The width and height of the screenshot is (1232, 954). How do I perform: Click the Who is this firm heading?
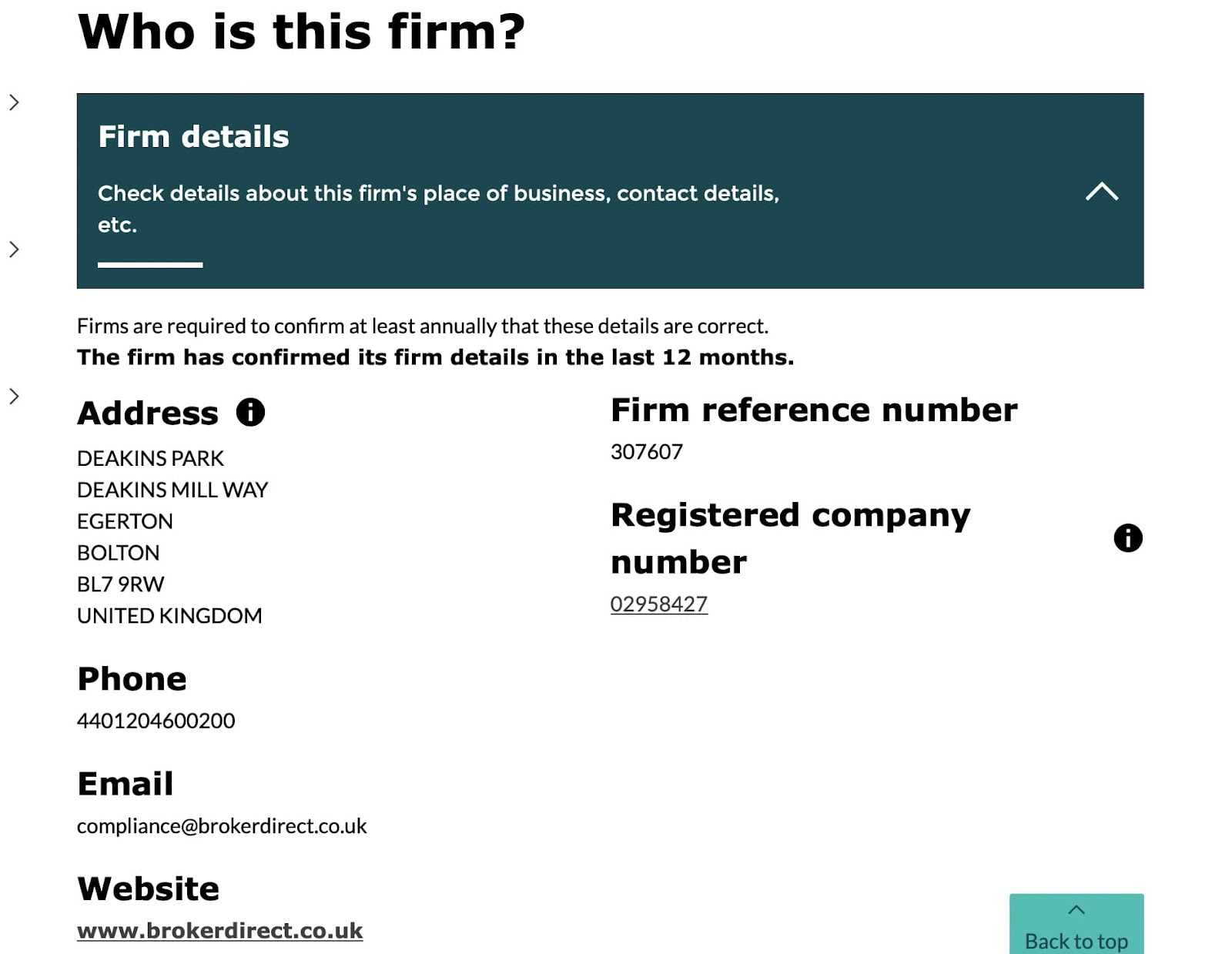[x=301, y=32]
